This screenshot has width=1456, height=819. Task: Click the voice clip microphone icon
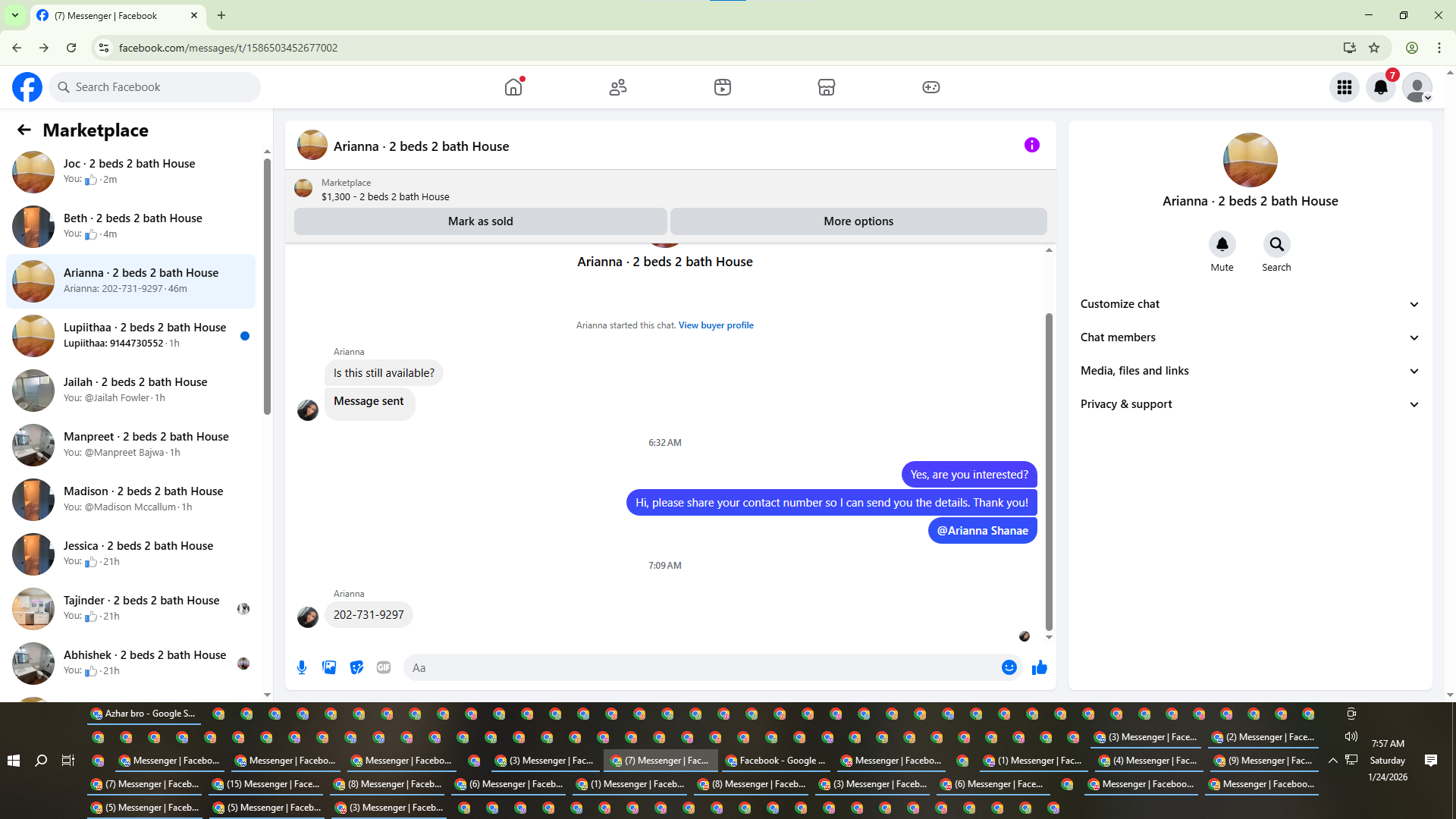point(302,667)
